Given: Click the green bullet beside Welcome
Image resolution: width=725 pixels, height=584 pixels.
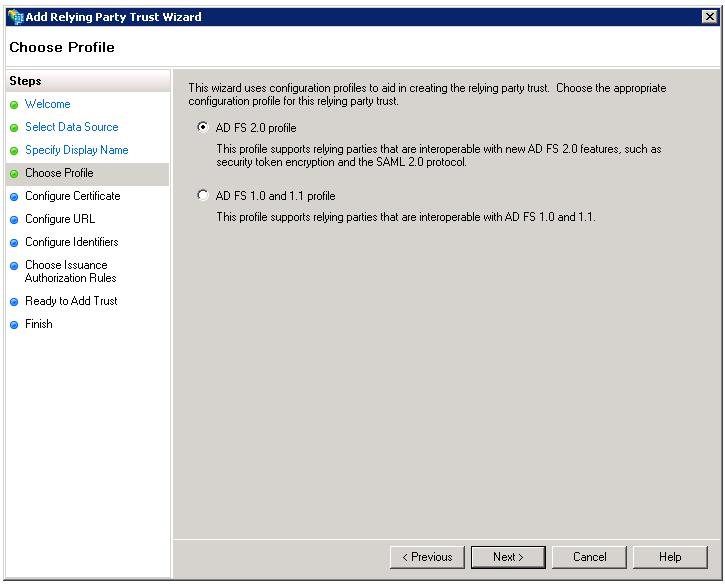Looking at the screenshot, I should 14,105.
